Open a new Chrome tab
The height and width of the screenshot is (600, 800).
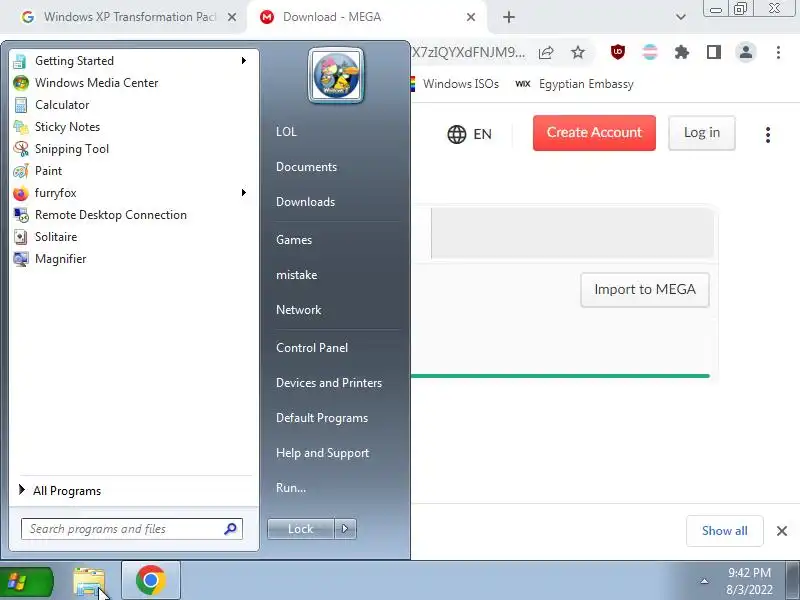click(x=509, y=17)
